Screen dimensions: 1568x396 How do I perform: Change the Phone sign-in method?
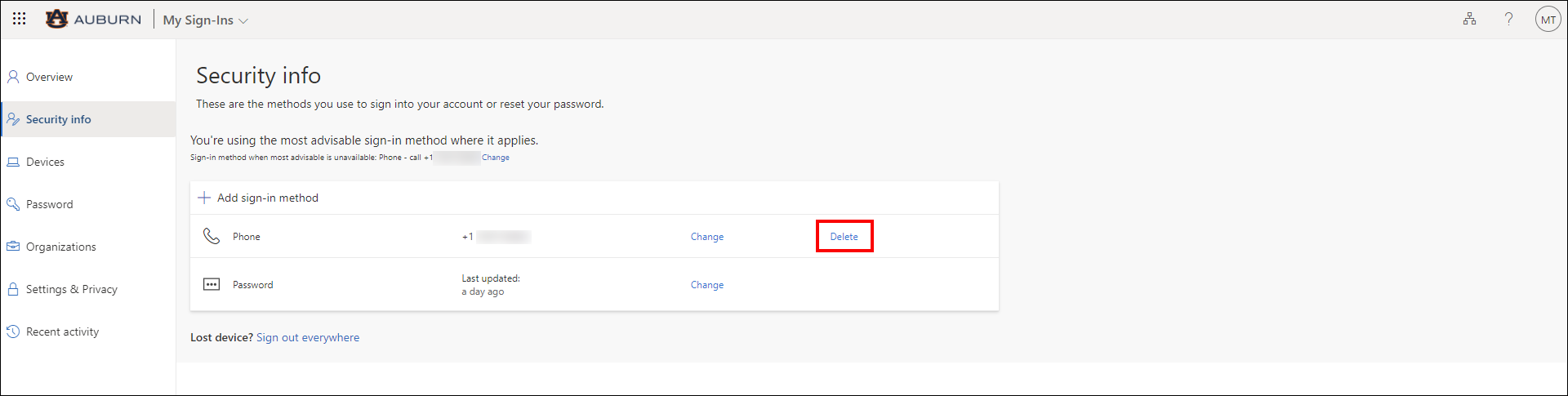[x=707, y=237]
